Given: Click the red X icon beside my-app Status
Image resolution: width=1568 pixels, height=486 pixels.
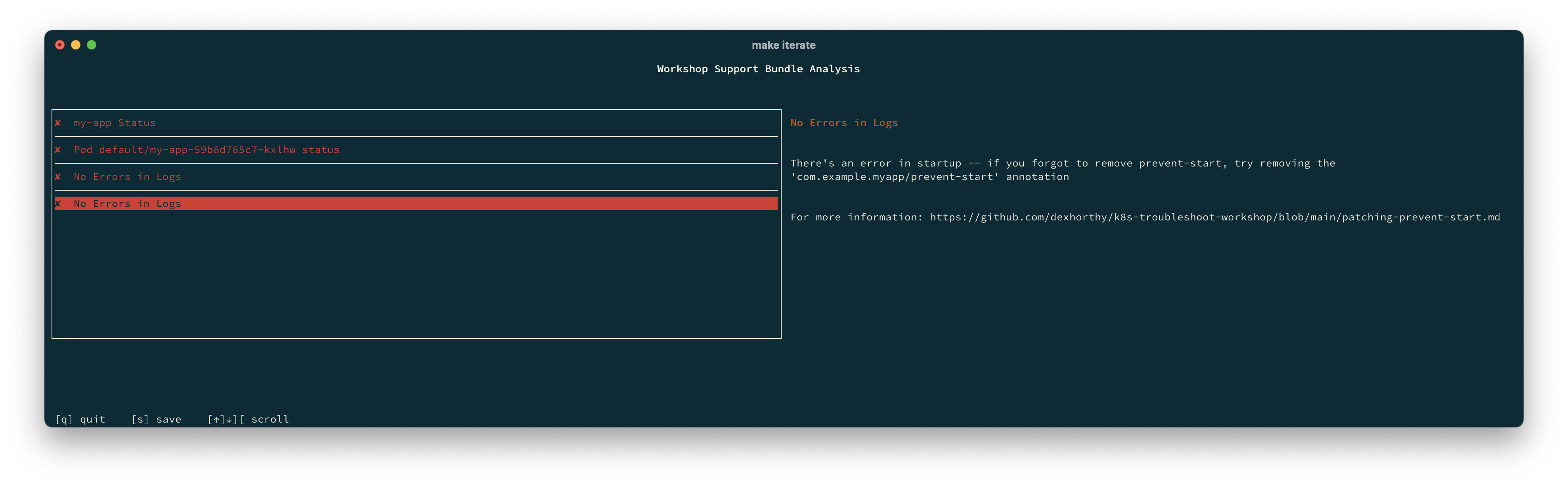Looking at the screenshot, I should click(58, 123).
